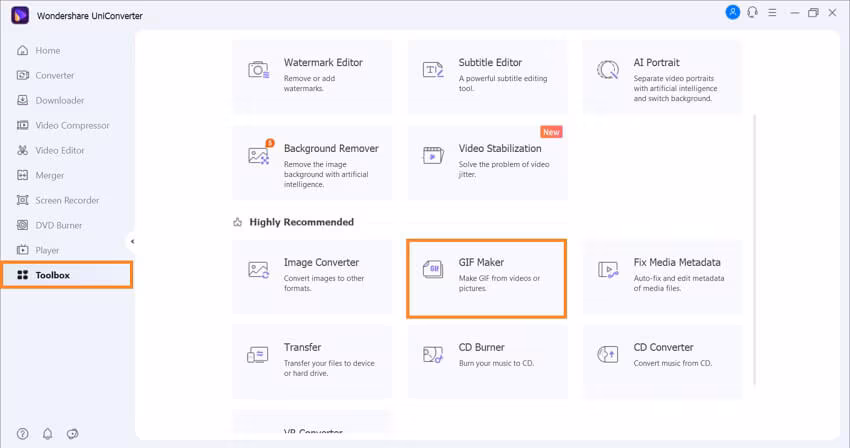Click 'Remove or add watermarks.' description
Screen dimensions: 850x448
pos(309,84)
